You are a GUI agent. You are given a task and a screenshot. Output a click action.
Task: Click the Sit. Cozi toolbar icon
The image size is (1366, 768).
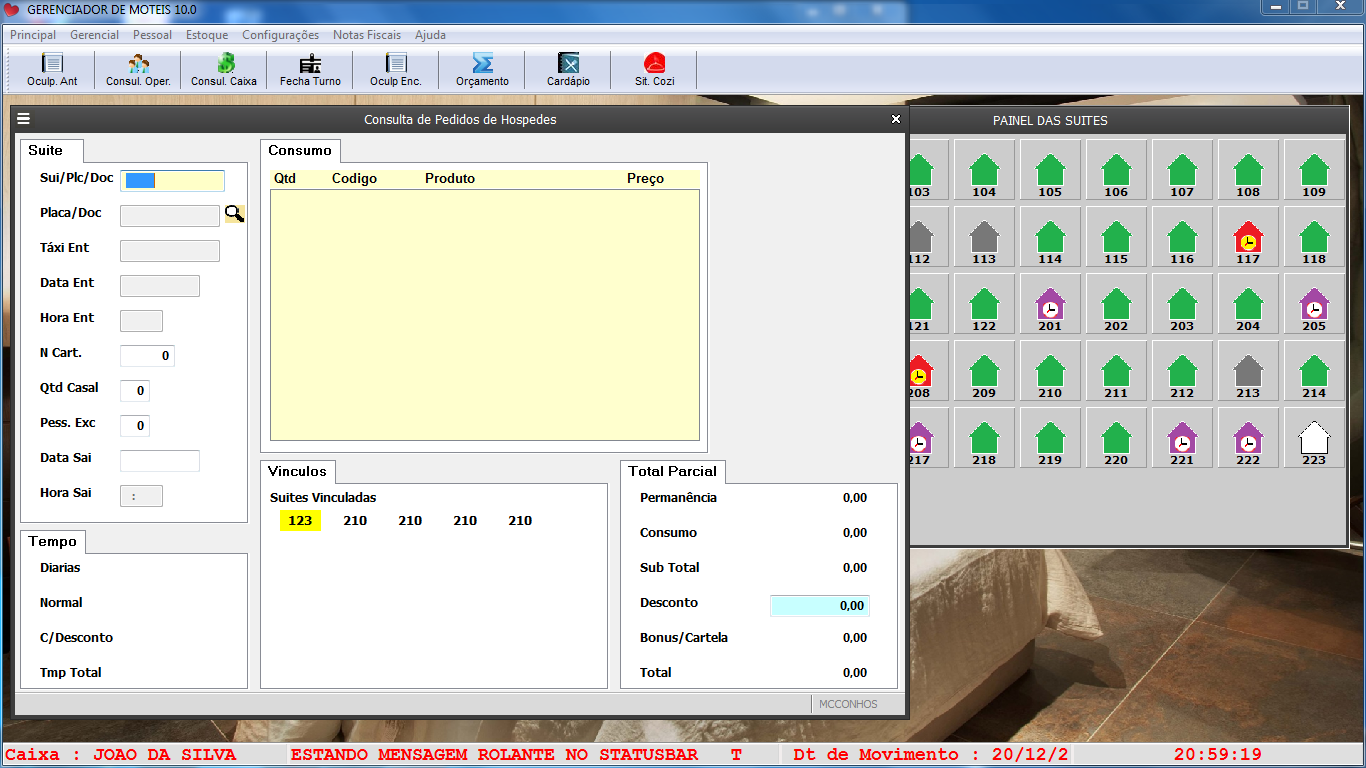pyautogui.click(x=654, y=69)
